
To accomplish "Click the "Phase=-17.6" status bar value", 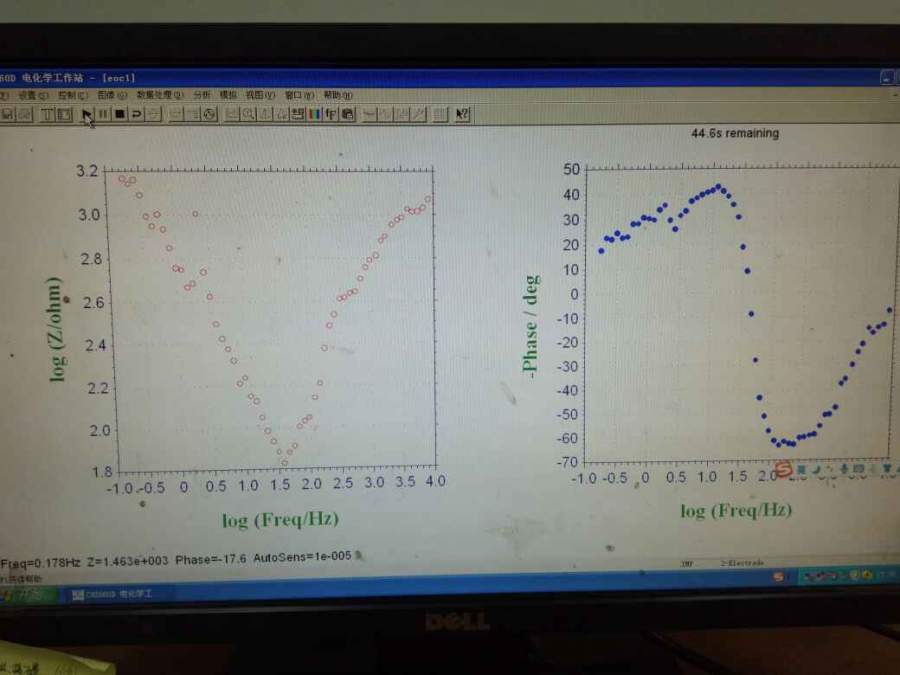I will 211,559.
